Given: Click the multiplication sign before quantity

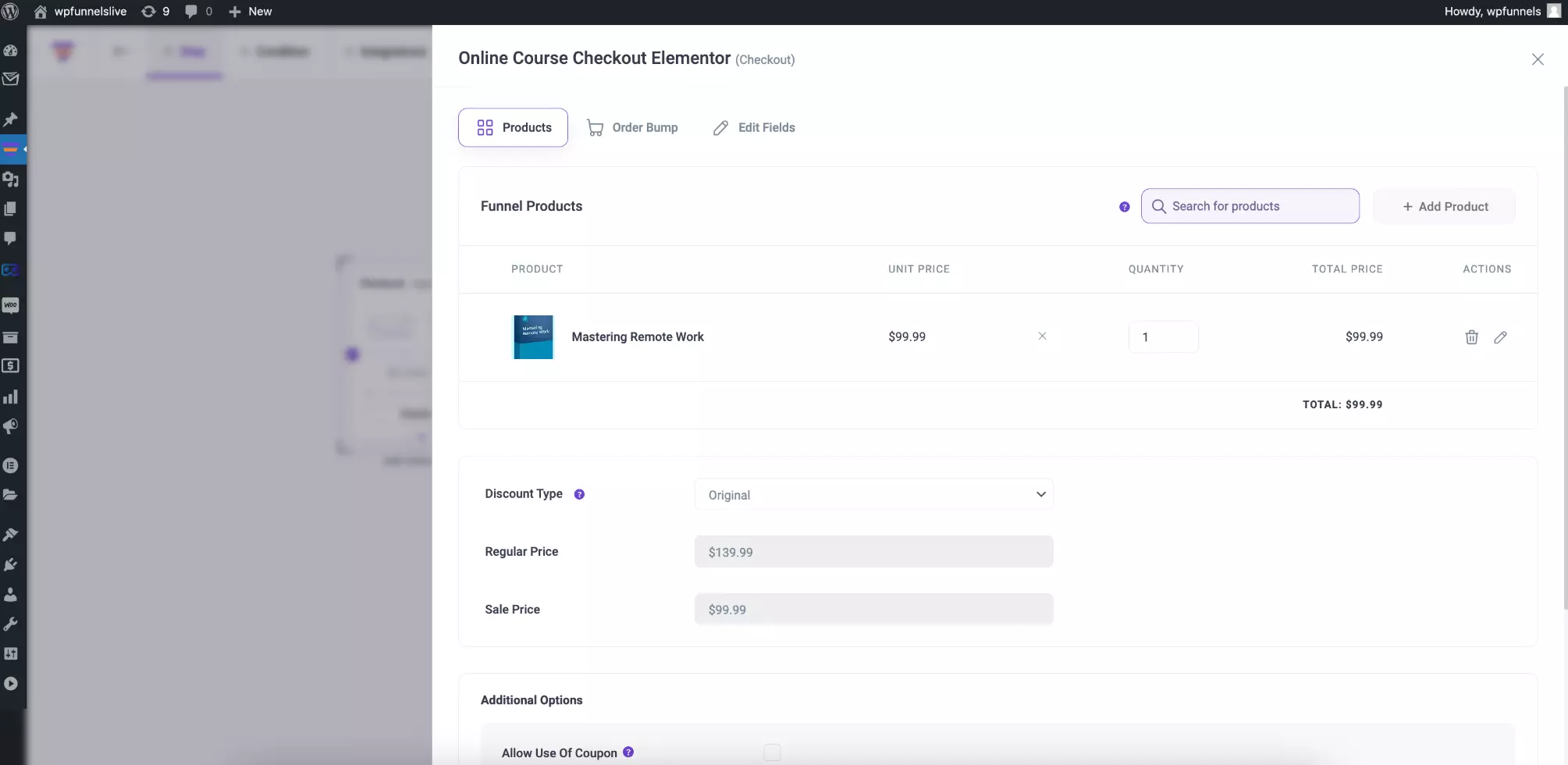Looking at the screenshot, I should click(x=1042, y=336).
